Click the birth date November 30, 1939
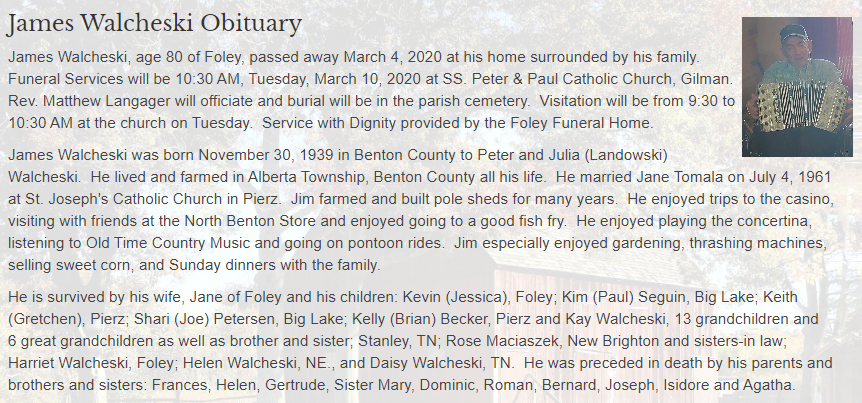The width and height of the screenshot is (862, 403). (266, 156)
